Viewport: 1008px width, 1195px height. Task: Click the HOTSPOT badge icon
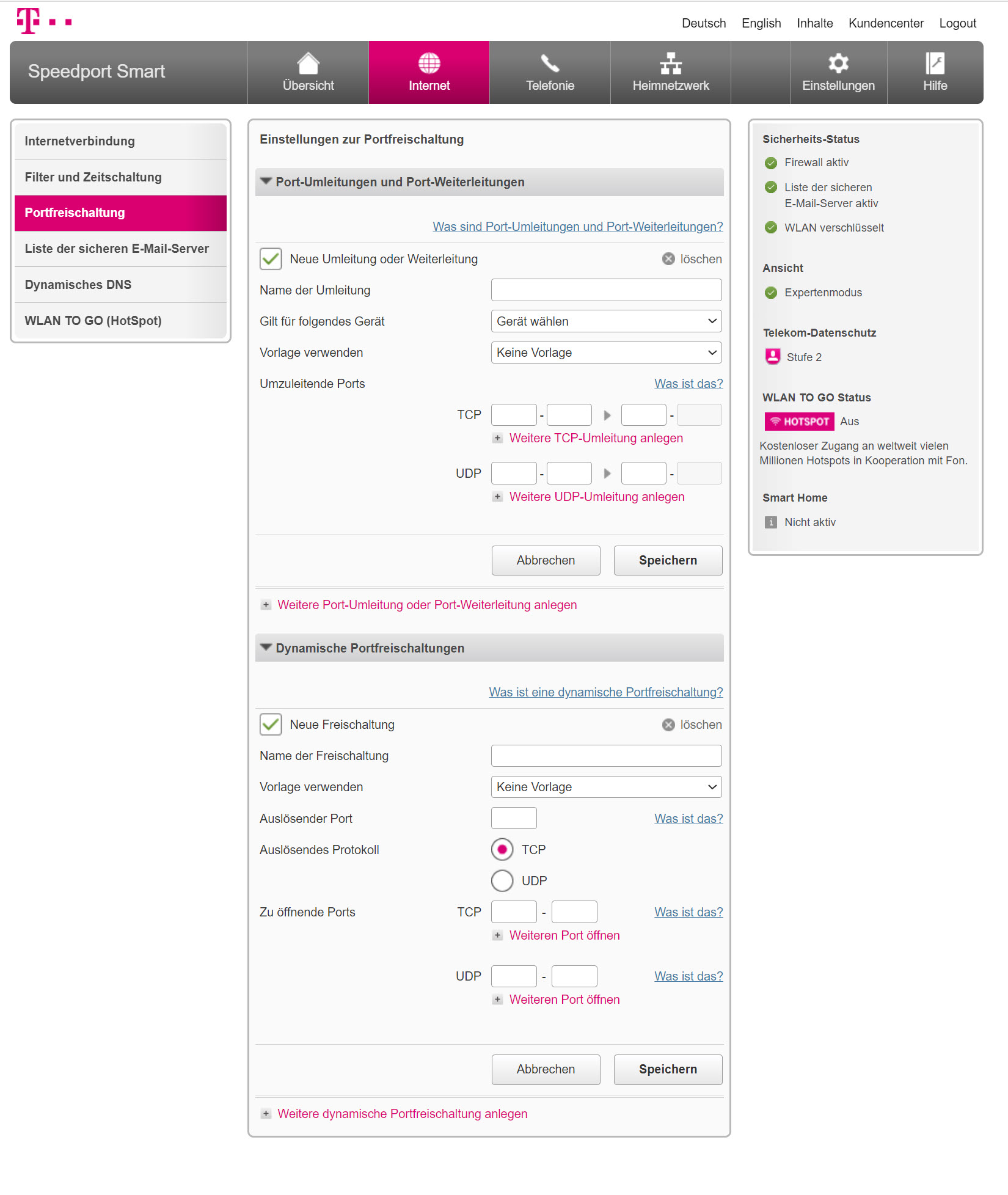[799, 422]
